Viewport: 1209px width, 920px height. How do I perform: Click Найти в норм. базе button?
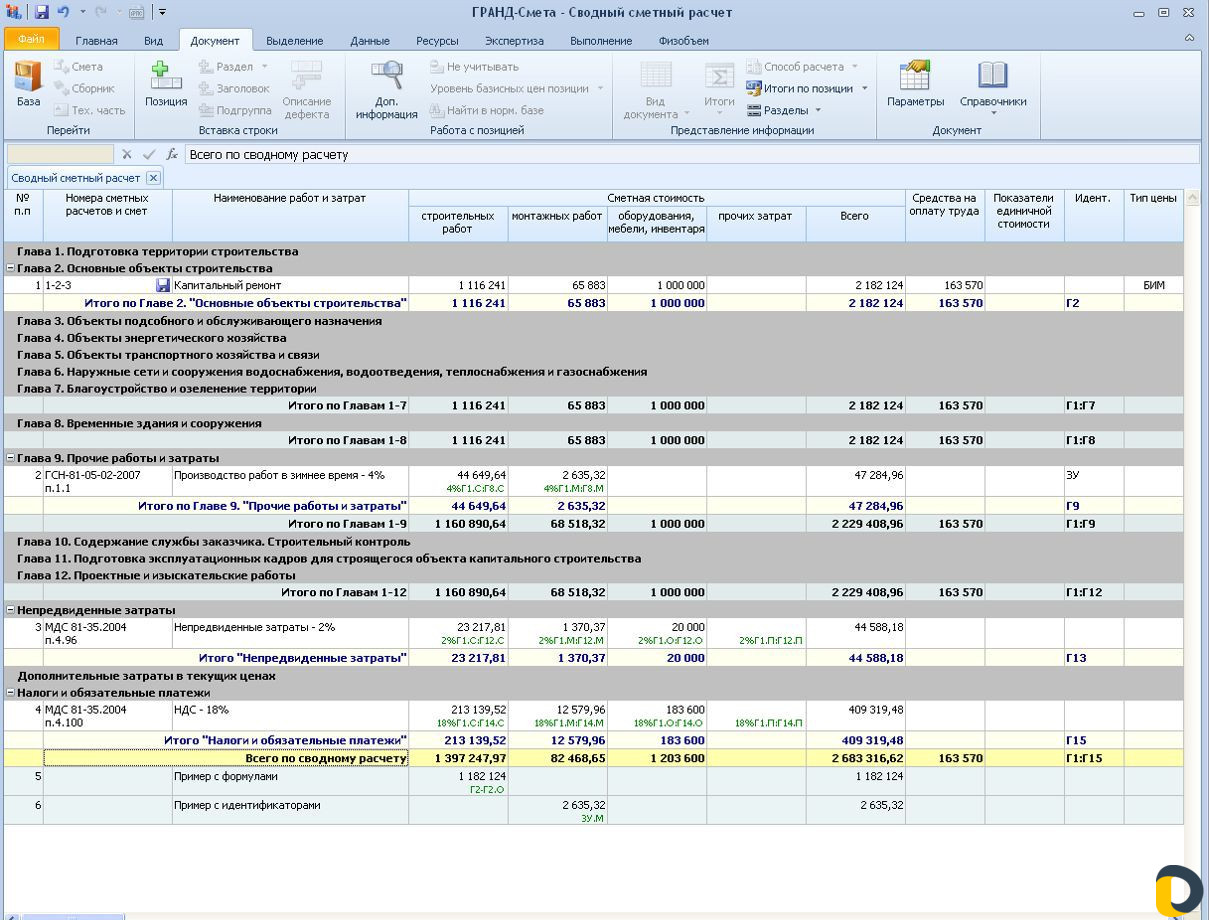point(486,111)
